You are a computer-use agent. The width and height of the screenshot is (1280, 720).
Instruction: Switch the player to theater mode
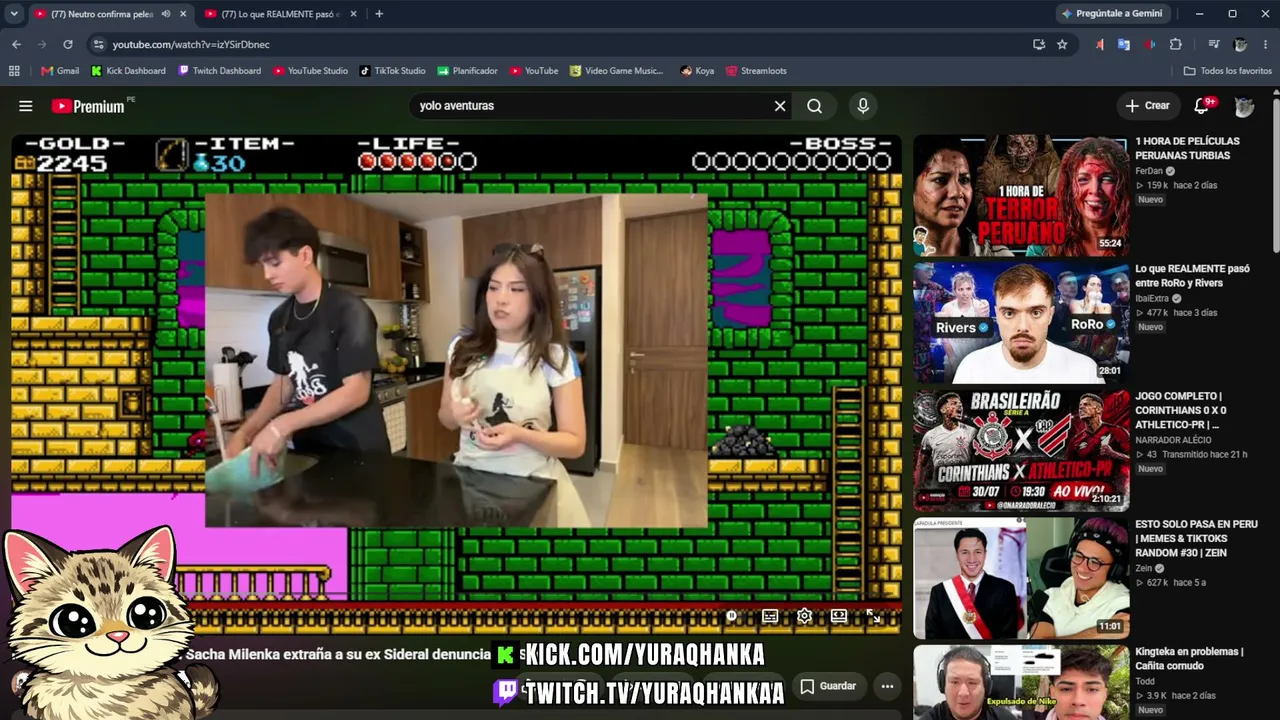pyautogui.click(x=839, y=616)
